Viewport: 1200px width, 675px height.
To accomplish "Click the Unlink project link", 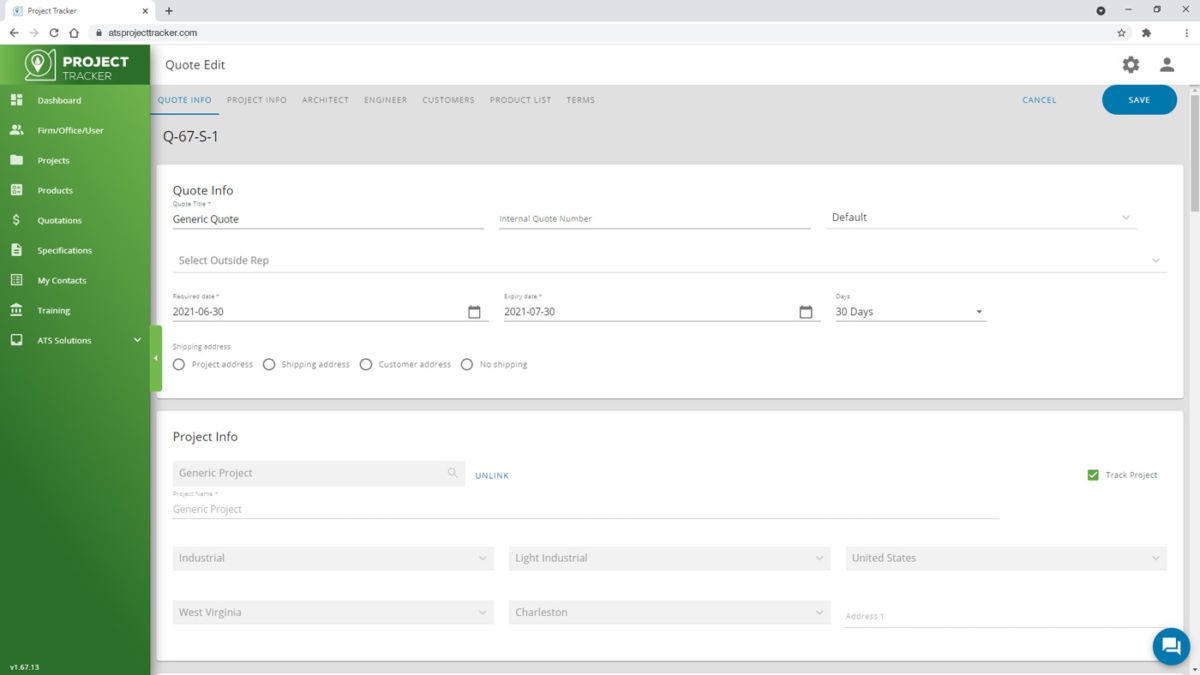I will coord(492,476).
